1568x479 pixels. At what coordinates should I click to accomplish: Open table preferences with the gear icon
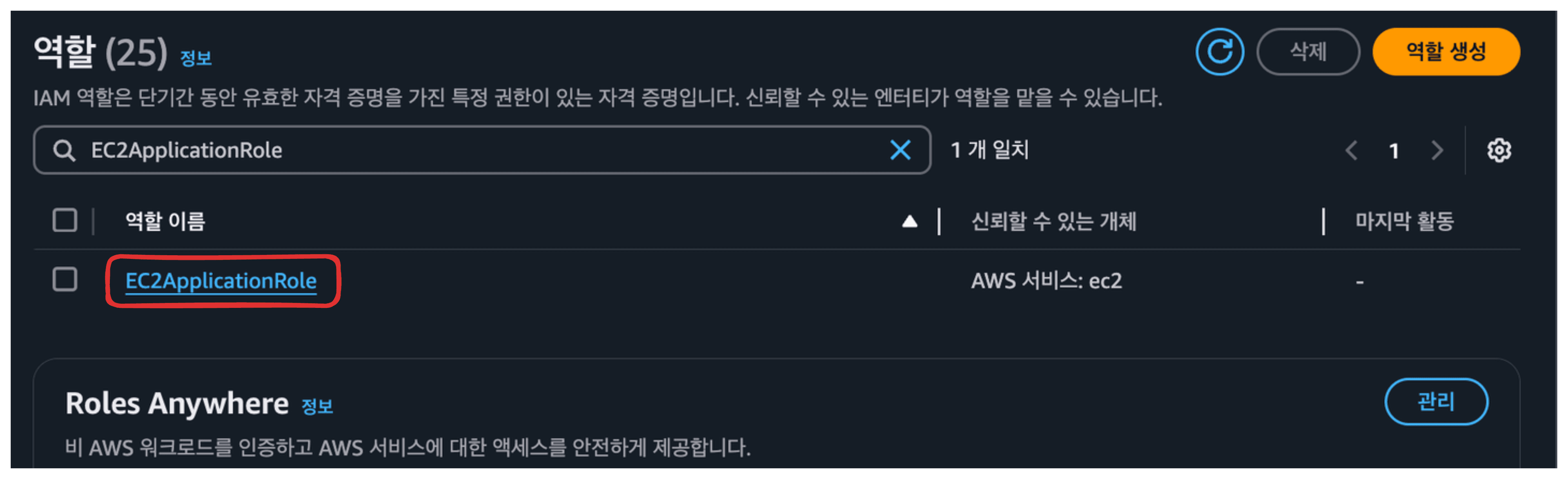click(1501, 150)
